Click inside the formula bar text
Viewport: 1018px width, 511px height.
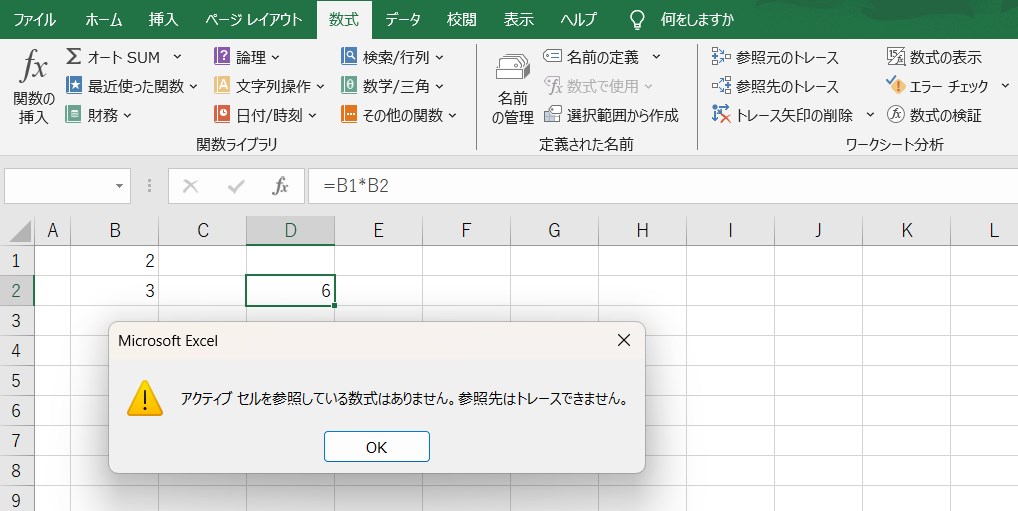tap(600, 186)
